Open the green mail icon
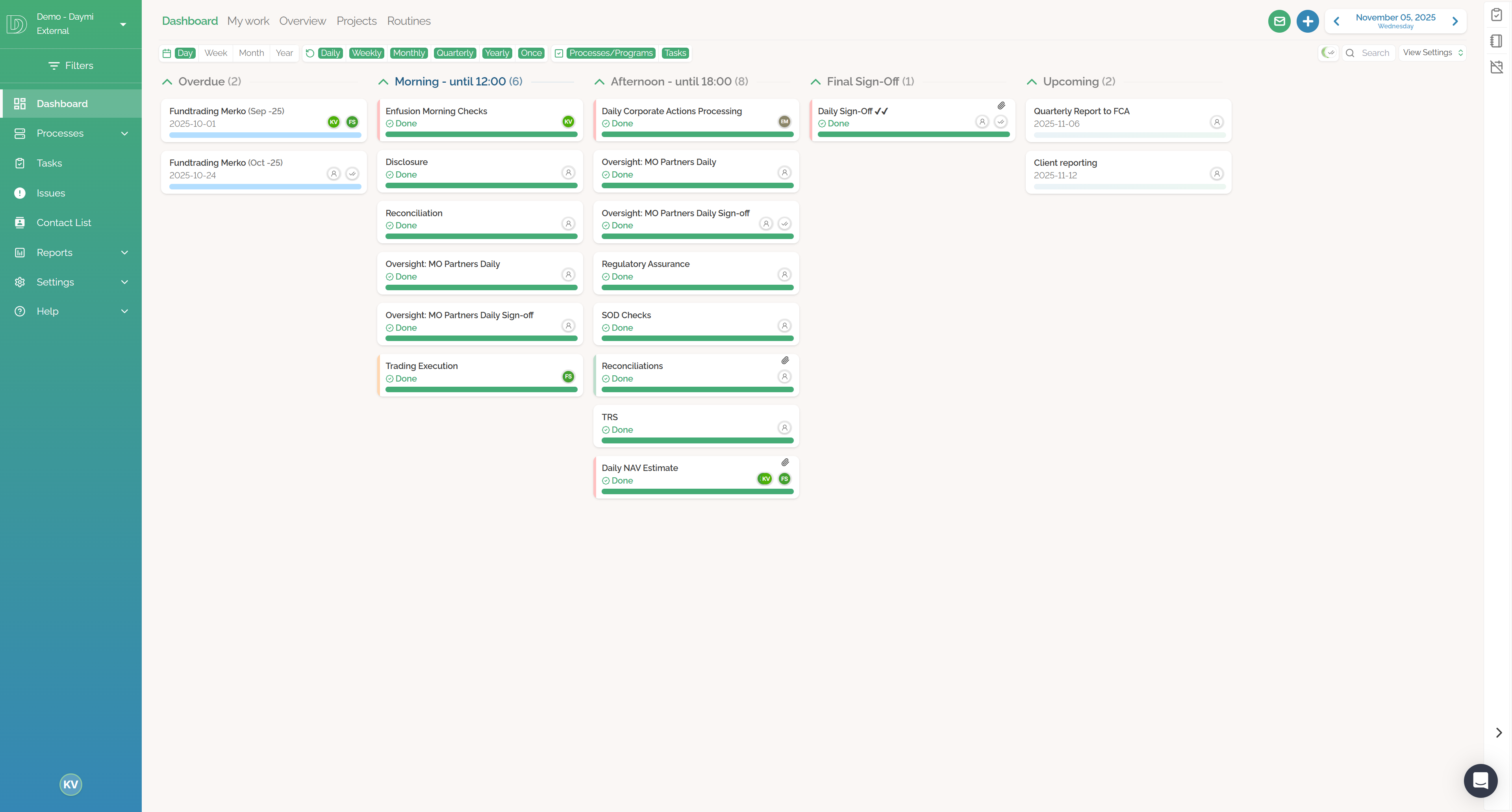Viewport: 1512px width, 812px height. 1280,21
